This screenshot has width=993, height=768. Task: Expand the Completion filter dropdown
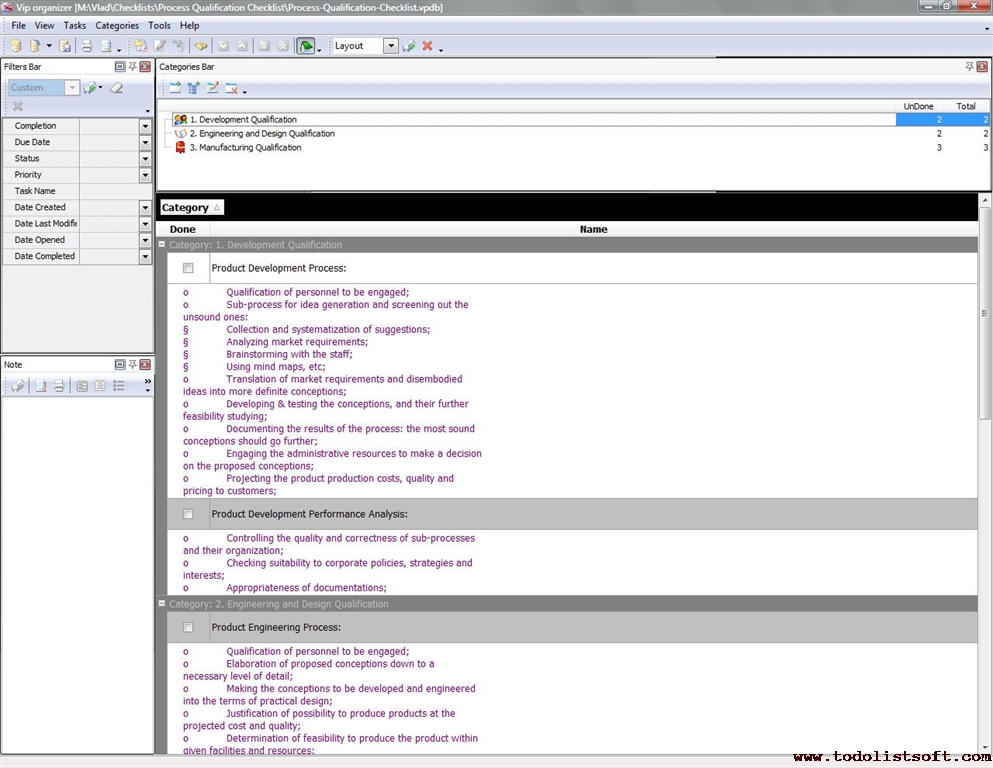coord(145,126)
